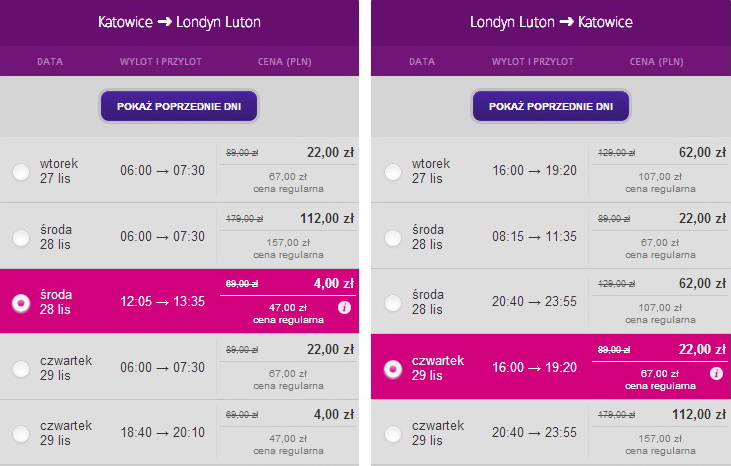Screen dimensions: 731x466
Task: Select środa 28 lis 06:00 outbound flight
Action: [21, 238]
